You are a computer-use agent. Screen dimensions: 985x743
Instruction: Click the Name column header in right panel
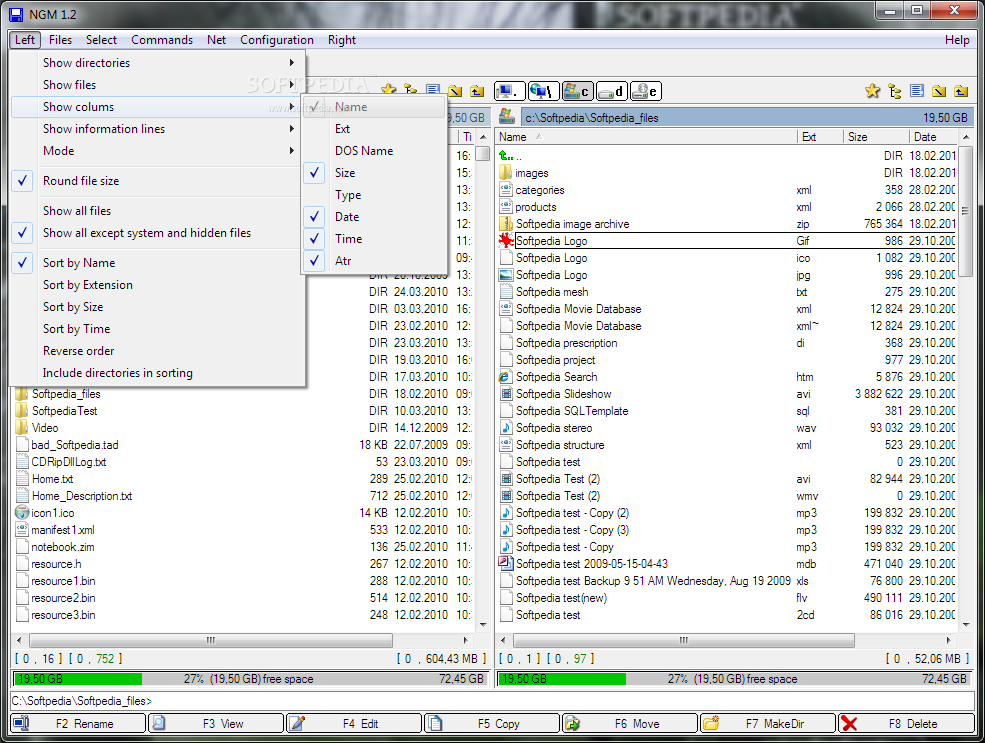coord(646,137)
